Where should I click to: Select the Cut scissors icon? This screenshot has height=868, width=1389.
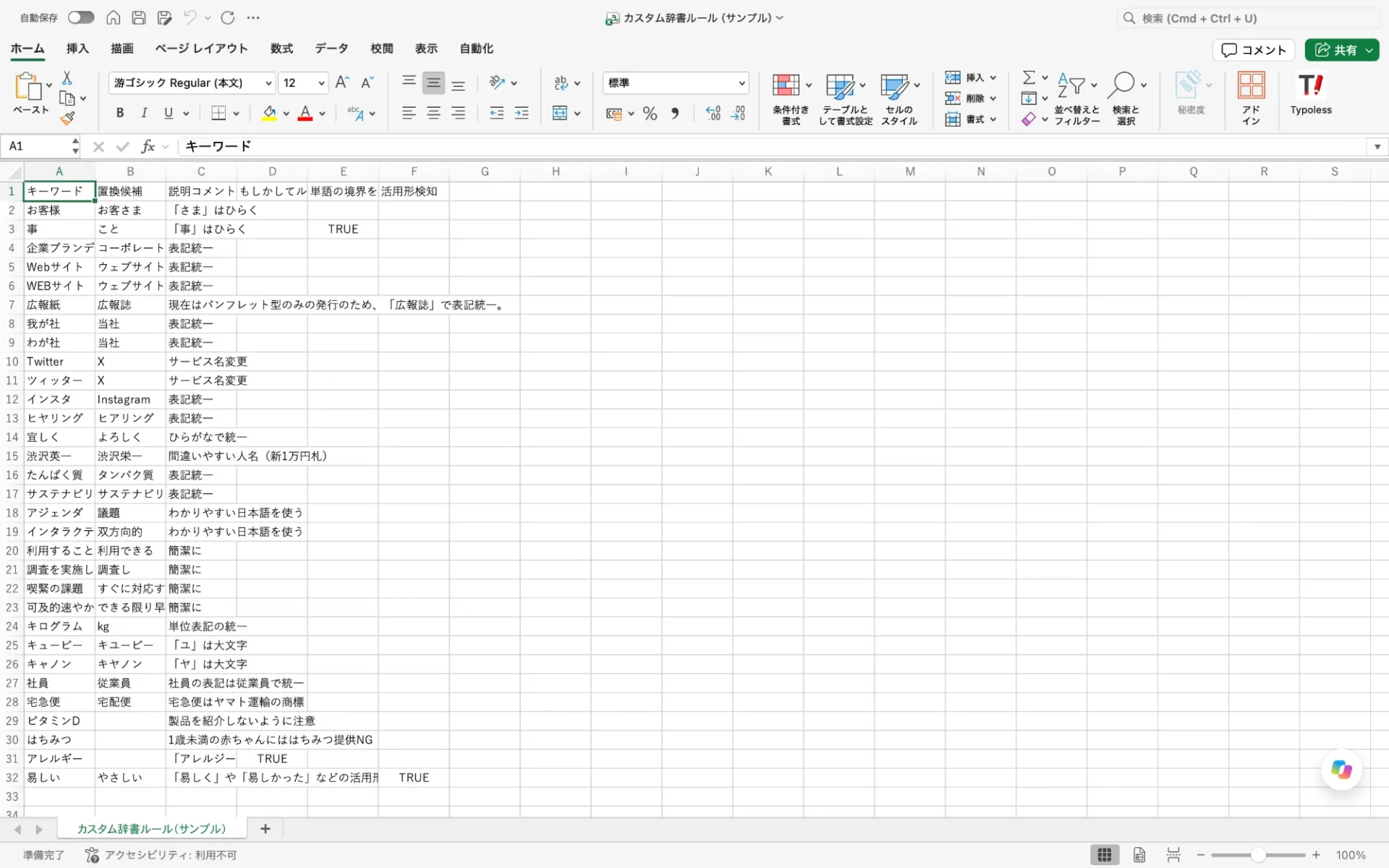coord(67,77)
